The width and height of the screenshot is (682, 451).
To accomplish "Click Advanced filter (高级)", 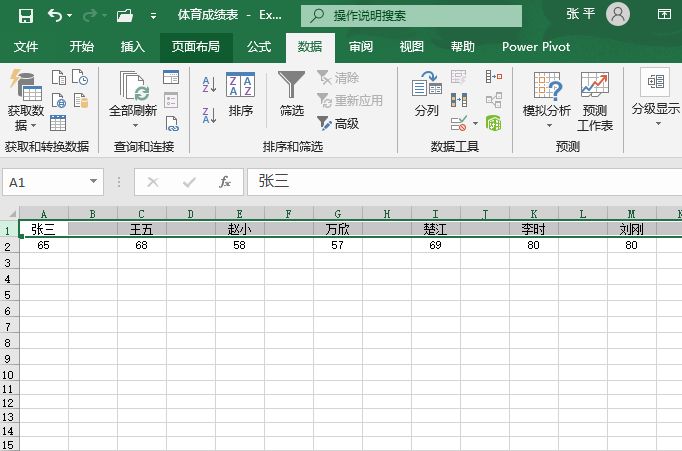I will [x=338, y=124].
